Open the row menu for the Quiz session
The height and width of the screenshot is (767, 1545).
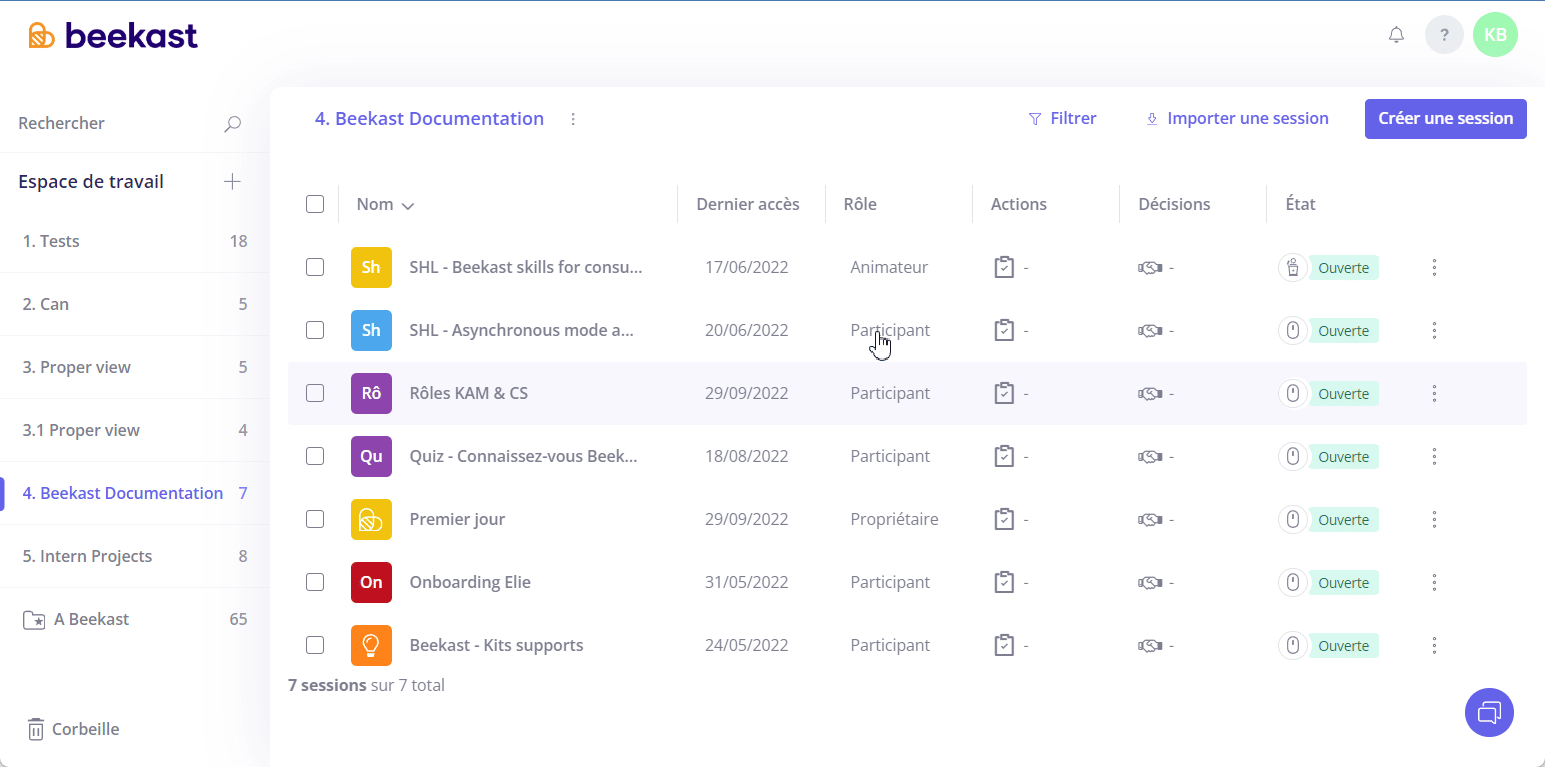[1434, 456]
